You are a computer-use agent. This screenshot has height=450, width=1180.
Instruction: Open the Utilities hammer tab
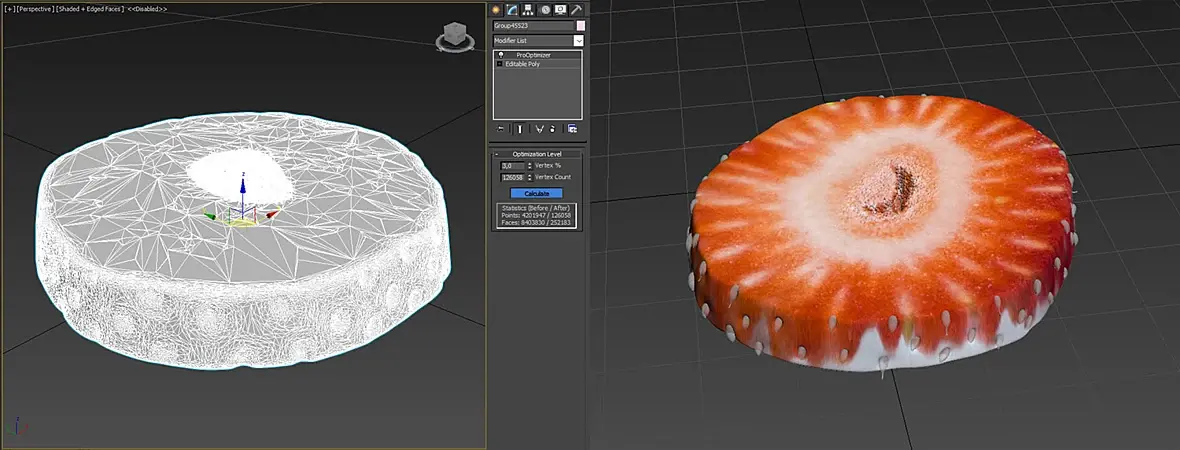pyautogui.click(x=576, y=10)
